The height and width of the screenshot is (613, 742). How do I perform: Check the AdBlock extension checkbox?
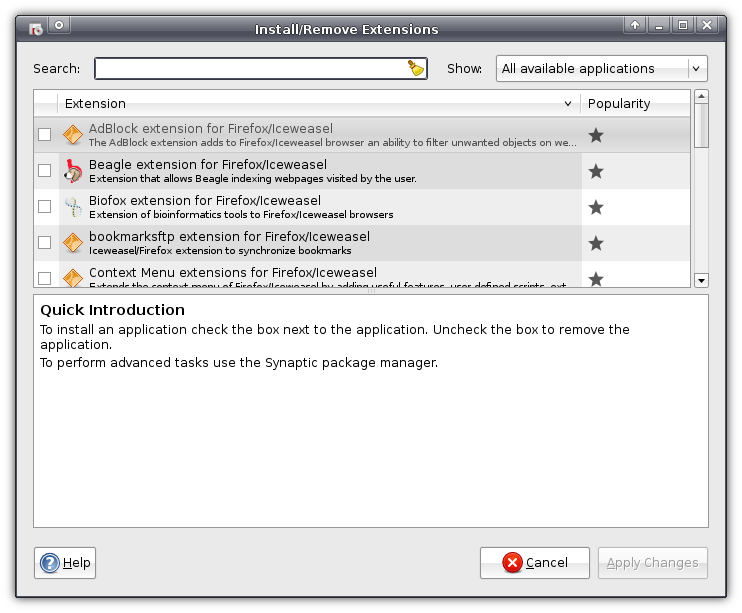pos(44,135)
